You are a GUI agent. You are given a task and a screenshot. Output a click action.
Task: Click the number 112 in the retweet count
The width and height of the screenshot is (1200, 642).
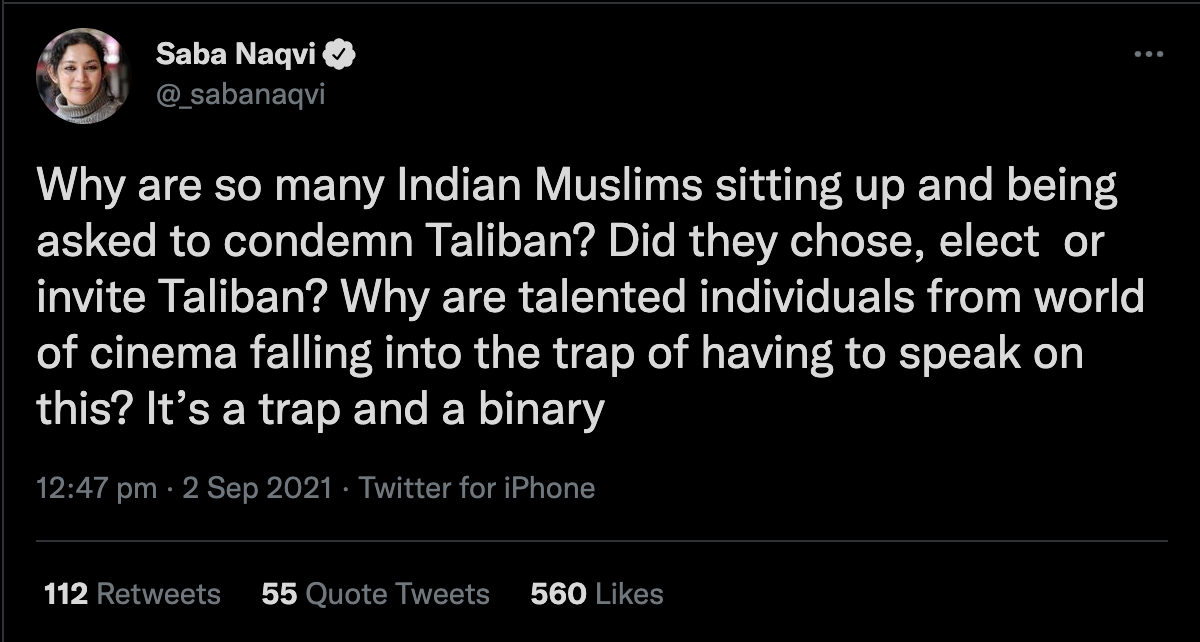66,594
